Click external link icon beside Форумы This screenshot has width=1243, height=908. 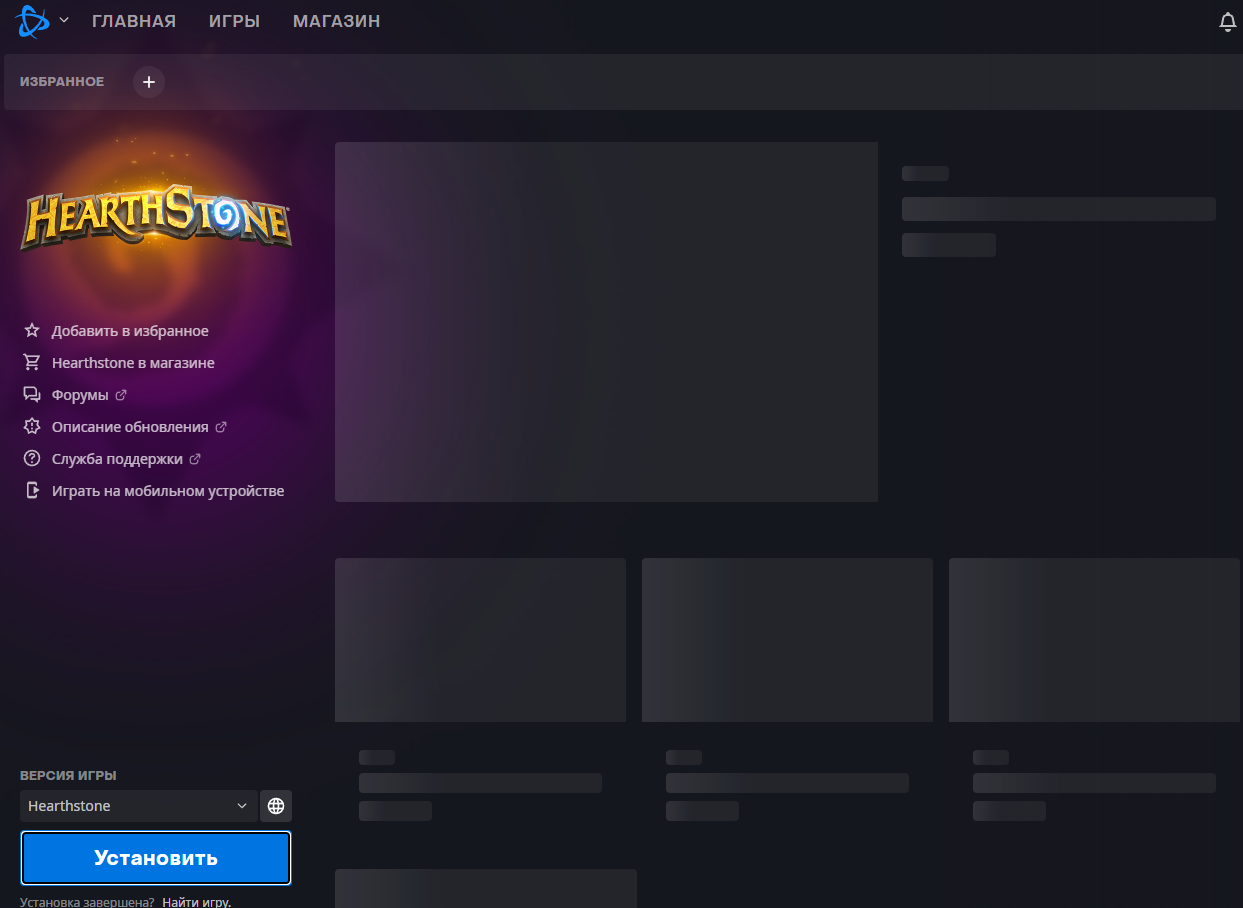pos(121,395)
